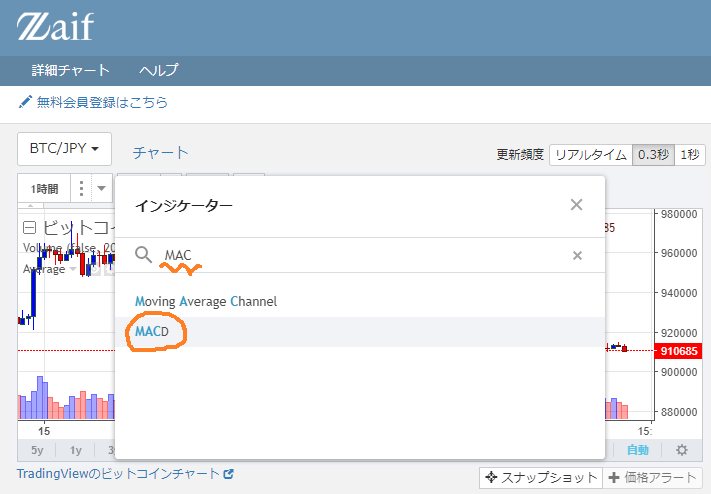Clear the MAC search text
711x494 pixels.
(577, 255)
